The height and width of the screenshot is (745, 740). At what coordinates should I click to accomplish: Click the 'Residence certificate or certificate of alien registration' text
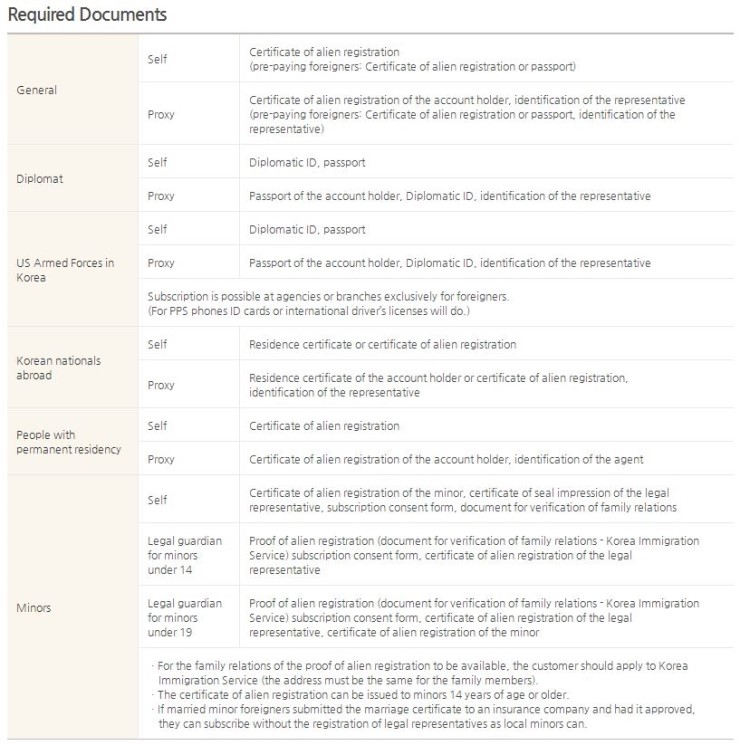tap(383, 344)
